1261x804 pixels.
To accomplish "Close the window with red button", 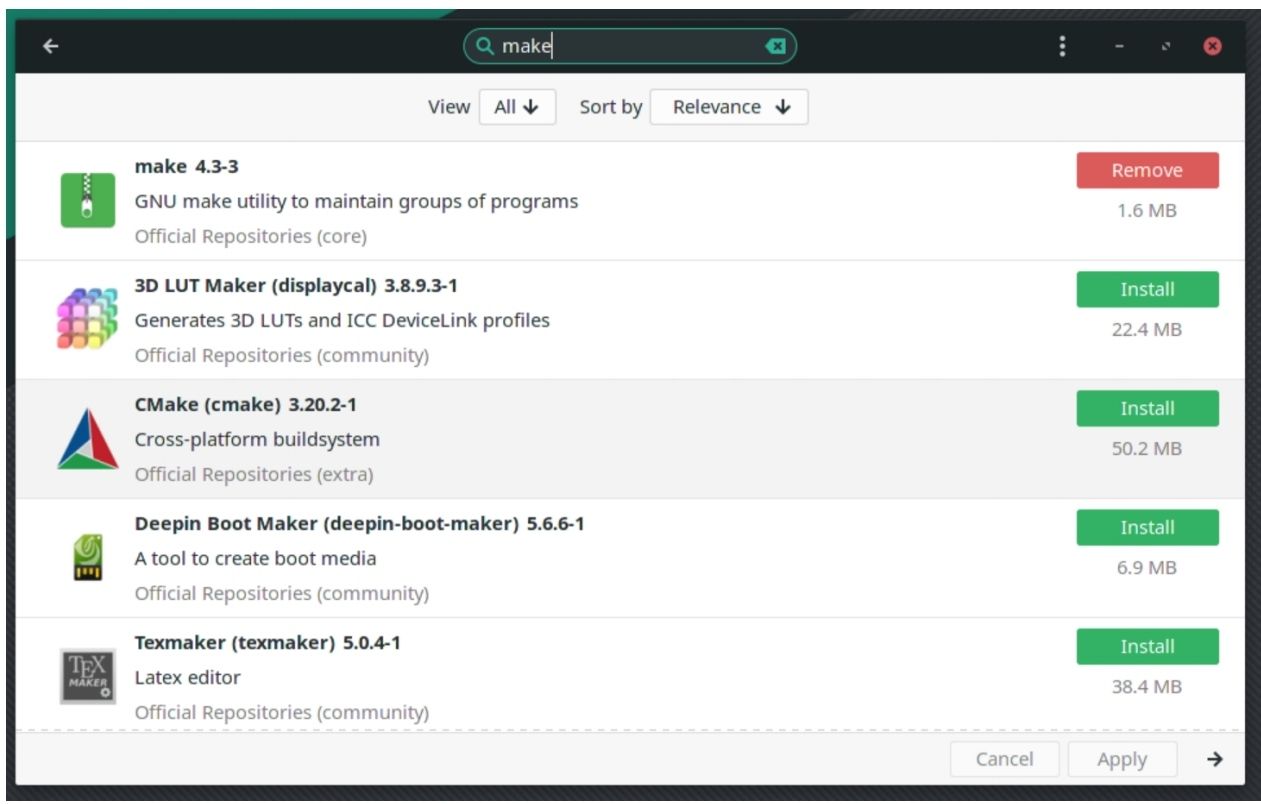I will [x=1212, y=46].
